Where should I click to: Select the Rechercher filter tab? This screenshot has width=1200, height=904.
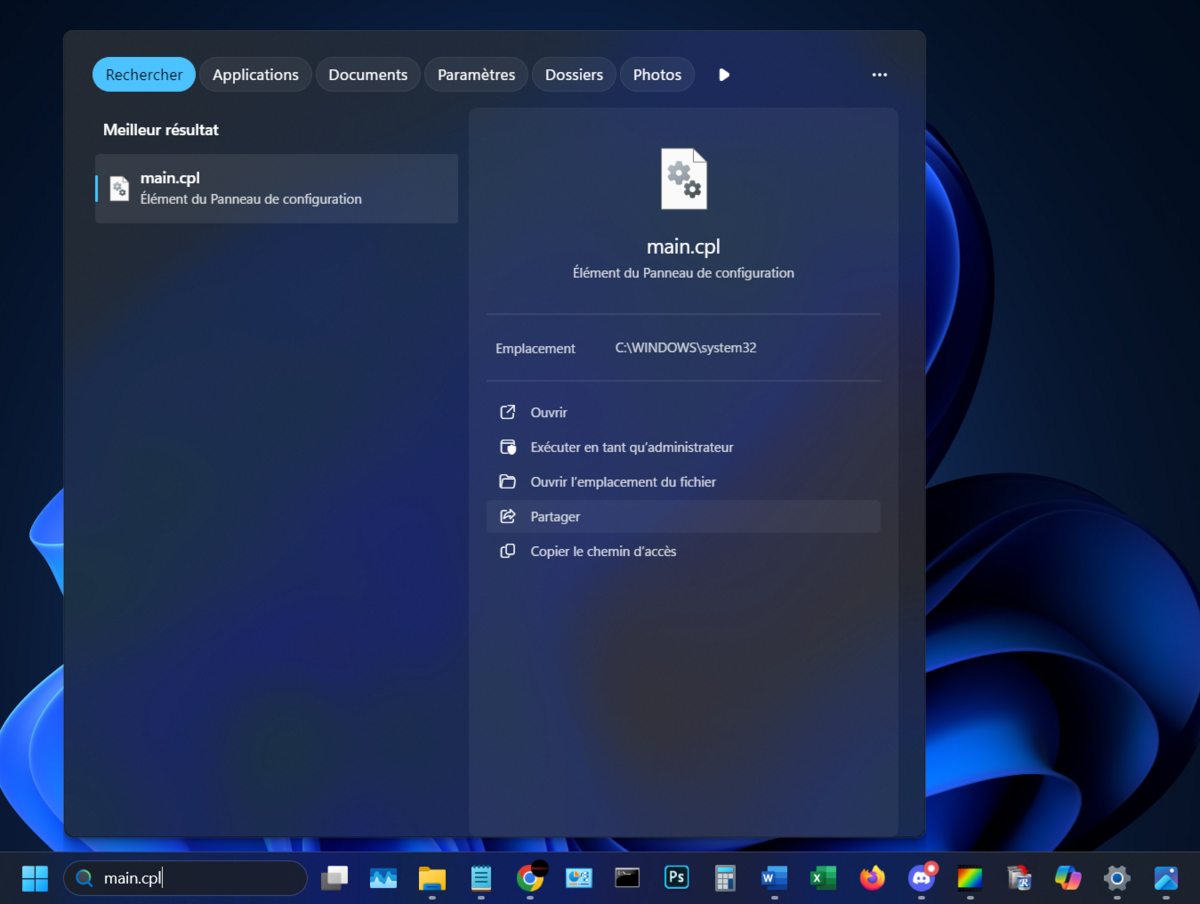144,75
